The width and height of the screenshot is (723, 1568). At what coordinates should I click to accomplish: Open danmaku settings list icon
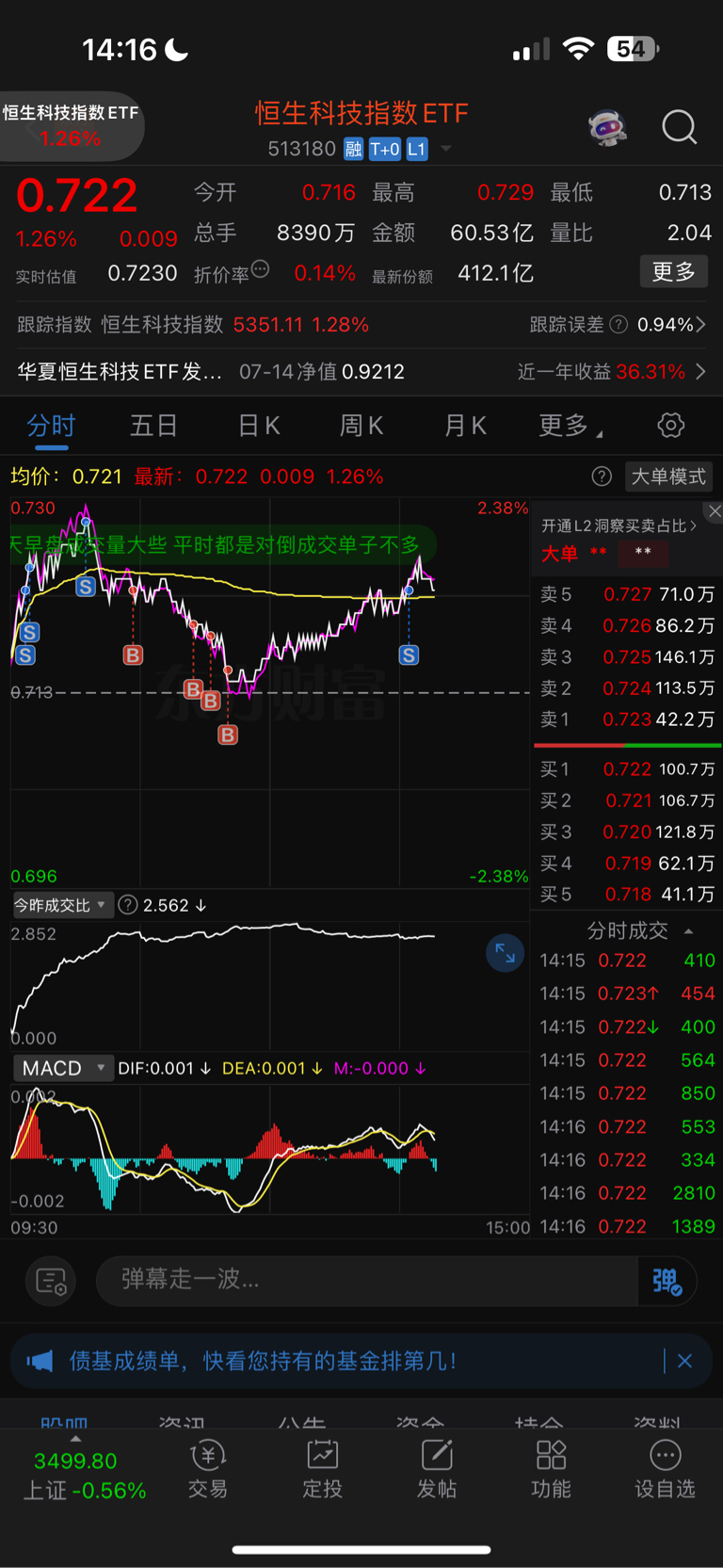[x=51, y=1281]
